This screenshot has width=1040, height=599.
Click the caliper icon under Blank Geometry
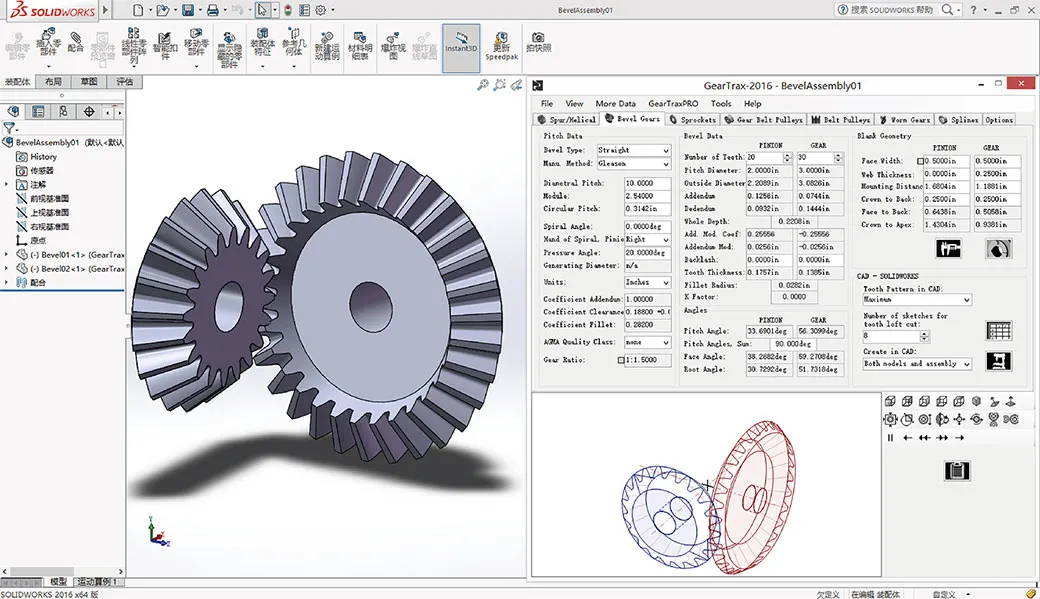click(x=948, y=249)
